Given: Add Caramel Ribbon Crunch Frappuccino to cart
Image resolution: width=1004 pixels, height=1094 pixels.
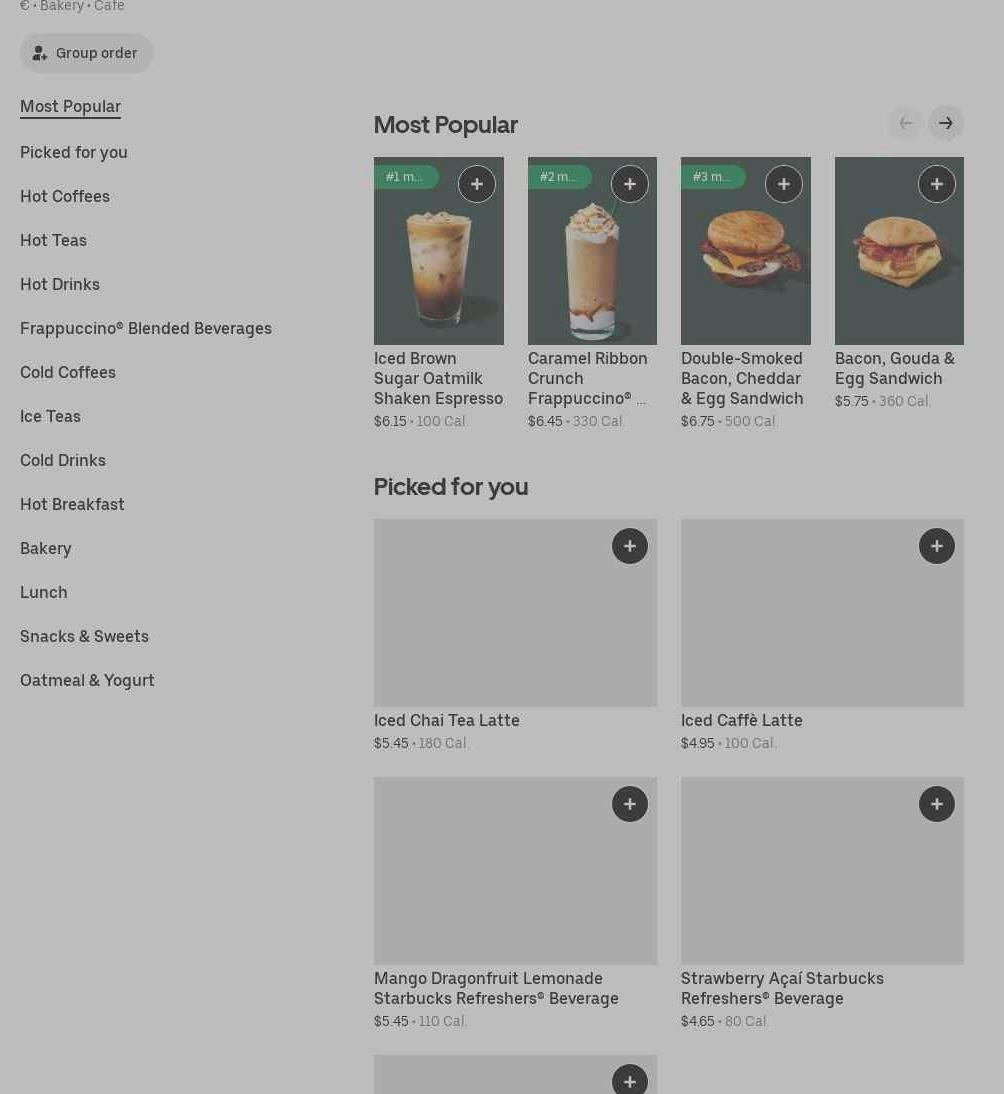Looking at the screenshot, I should pyautogui.click(x=630, y=184).
